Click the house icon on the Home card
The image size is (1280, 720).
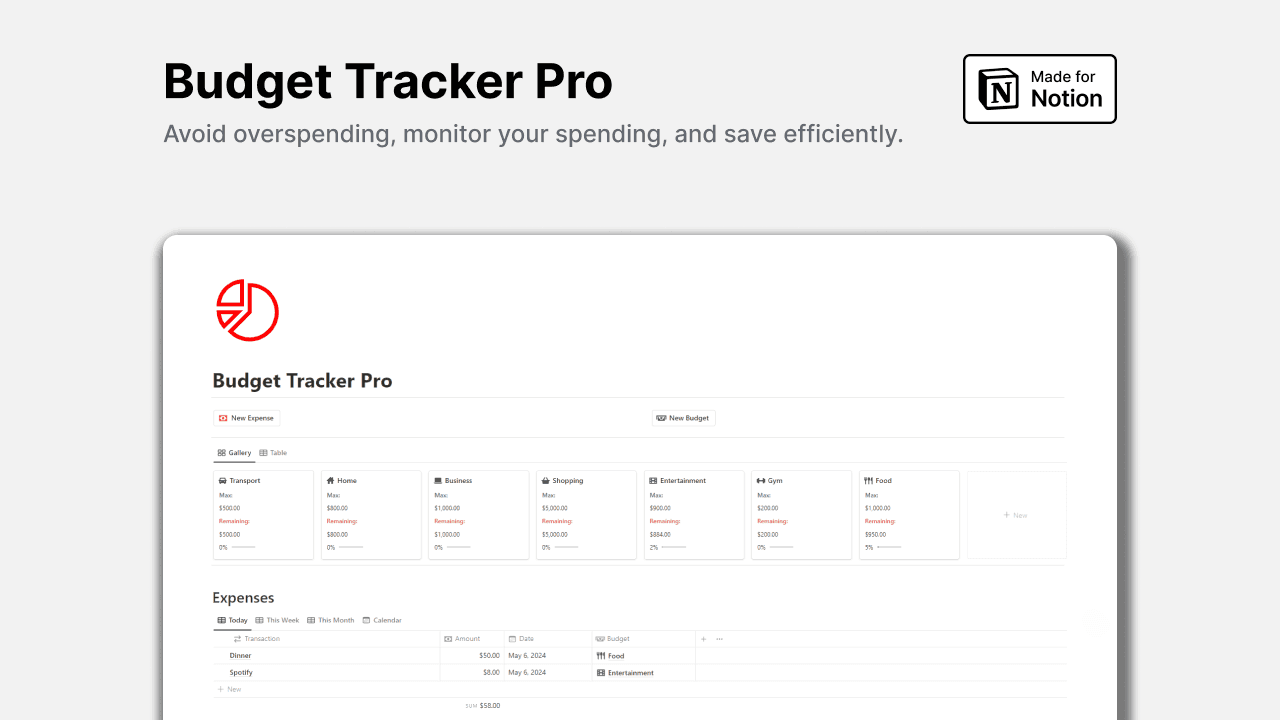pos(331,480)
